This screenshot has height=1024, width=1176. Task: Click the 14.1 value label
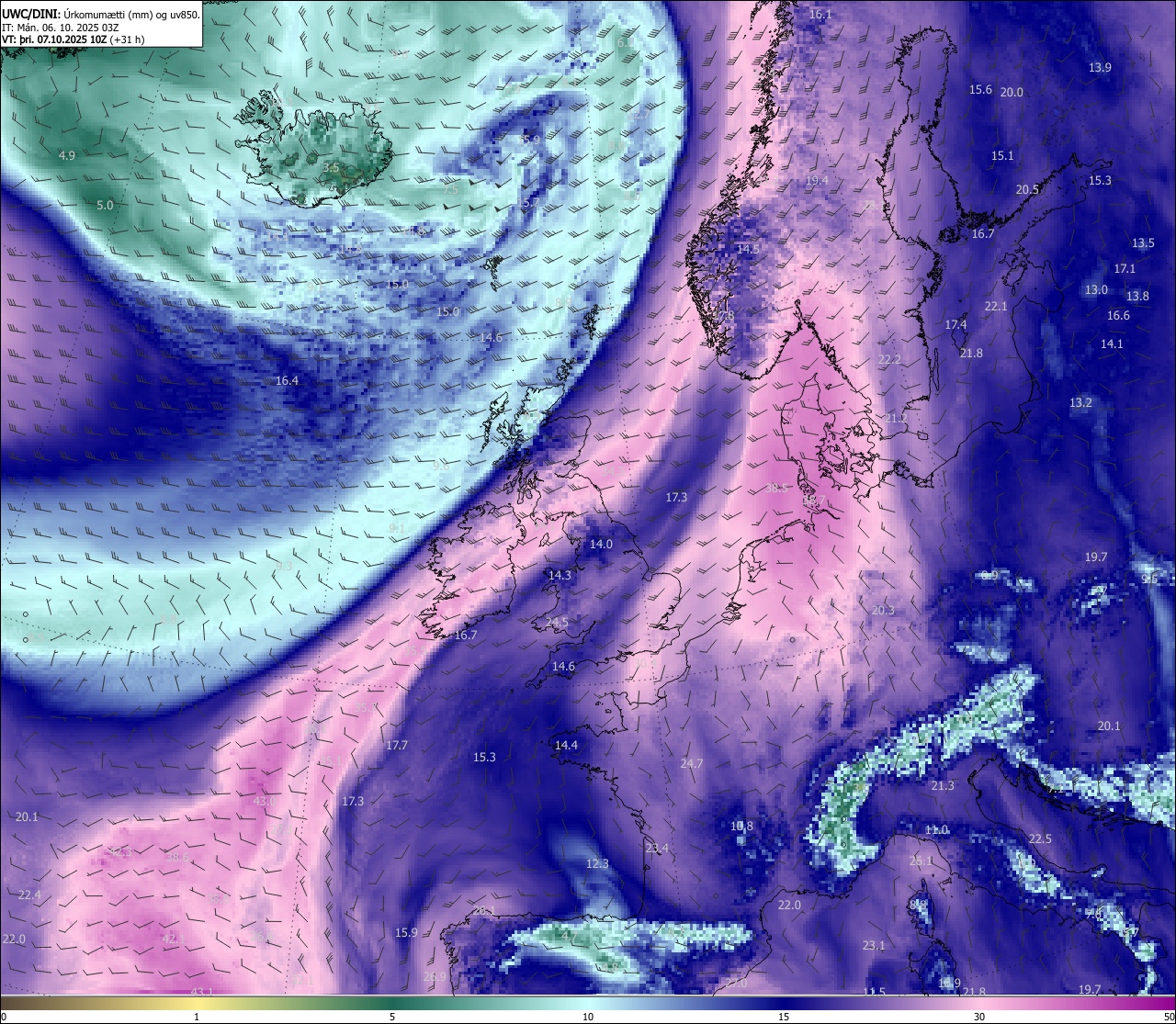click(x=1112, y=343)
